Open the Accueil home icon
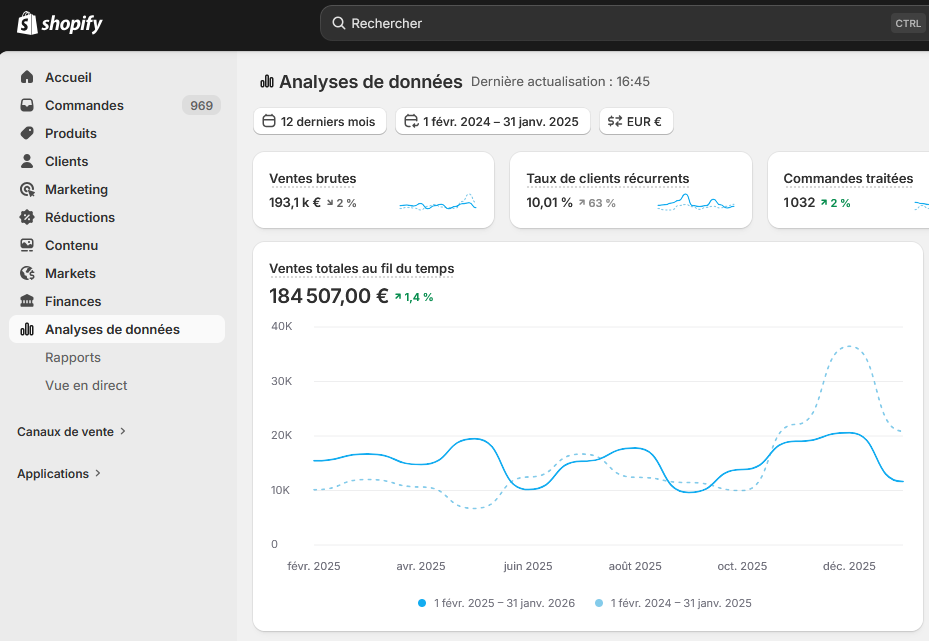Screen dimensions: 929x641 [25, 77]
